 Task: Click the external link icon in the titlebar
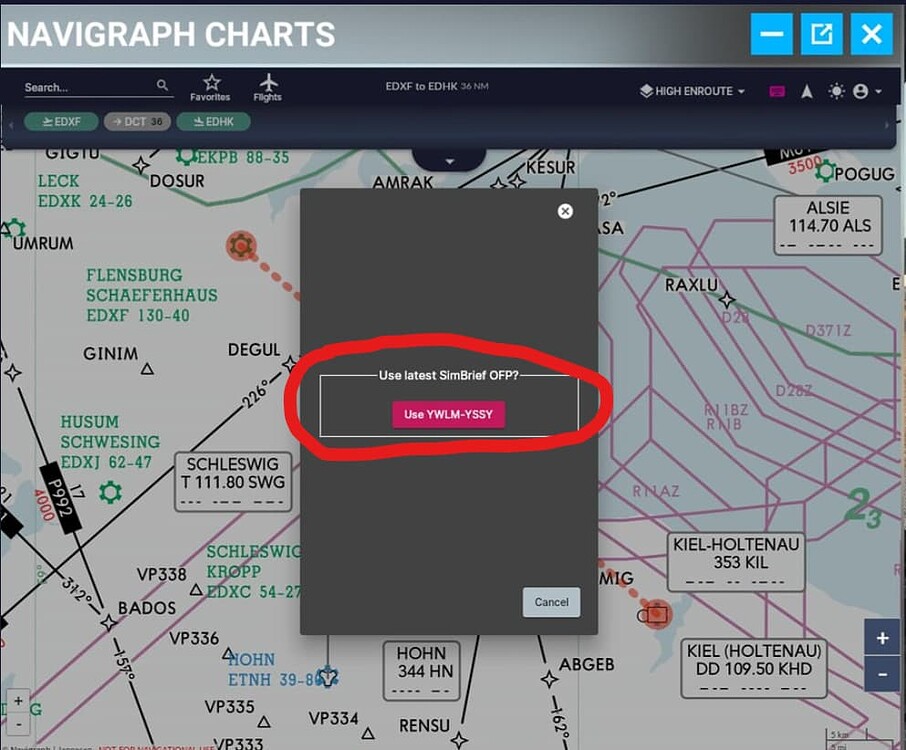point(821,33)
